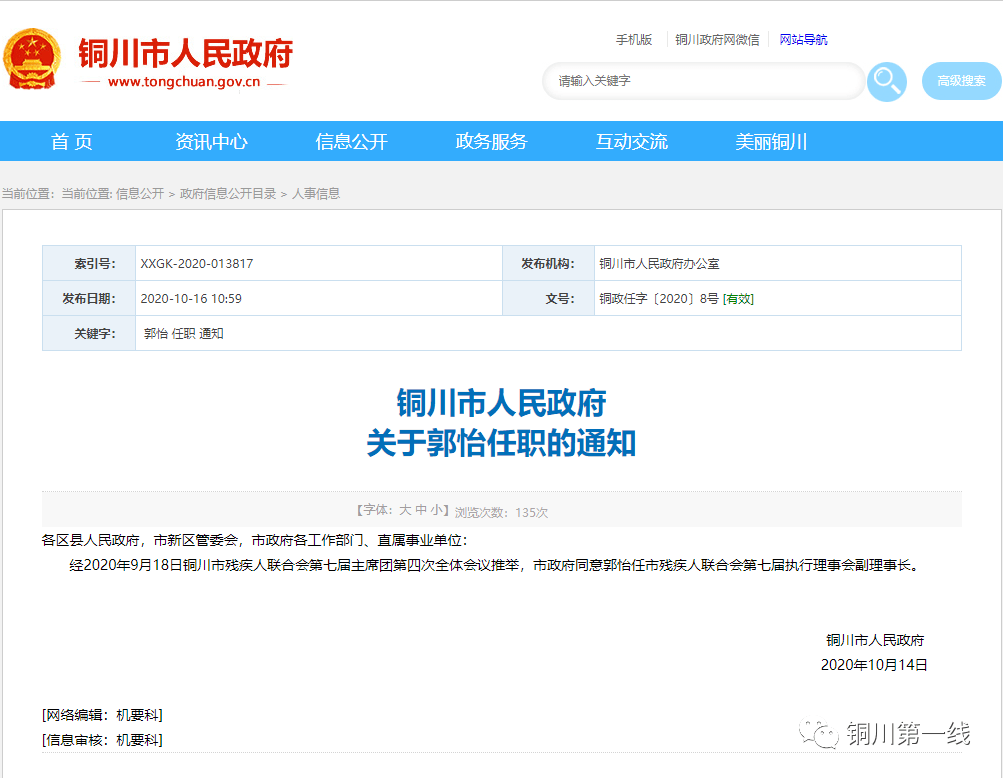The height and width of the screenshot is (778, 1003).
Task: Open 高级搜索 advanced search
Action: 961,81
